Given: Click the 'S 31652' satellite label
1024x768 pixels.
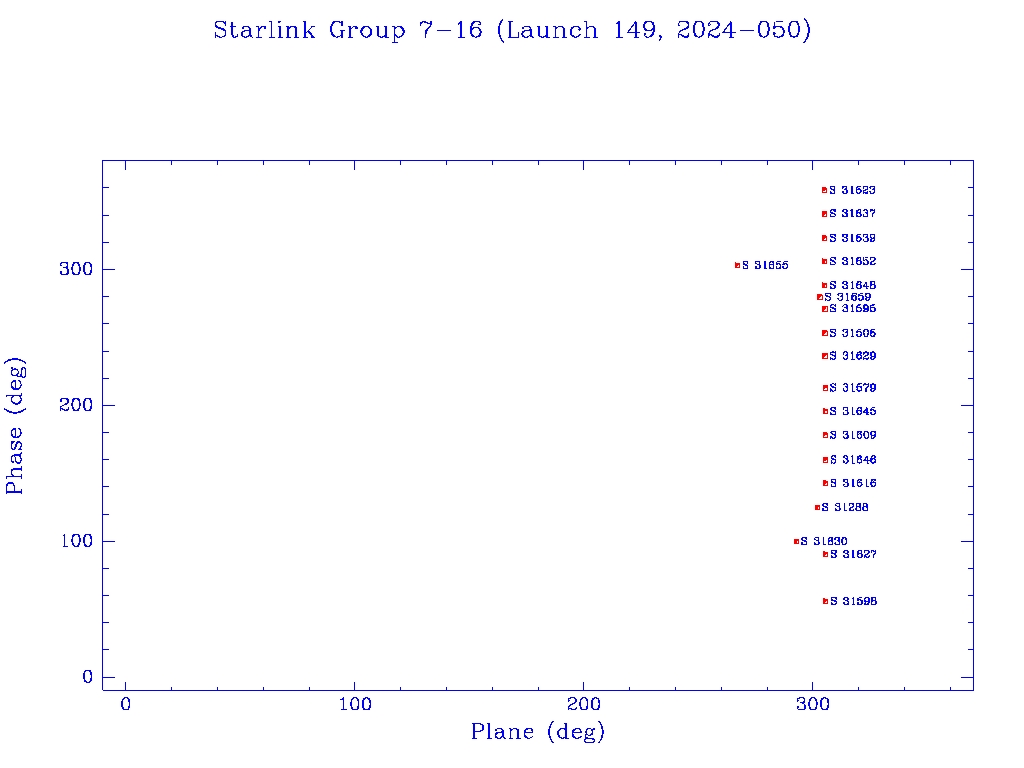Looking at the screenshot, I should [852, 261].
